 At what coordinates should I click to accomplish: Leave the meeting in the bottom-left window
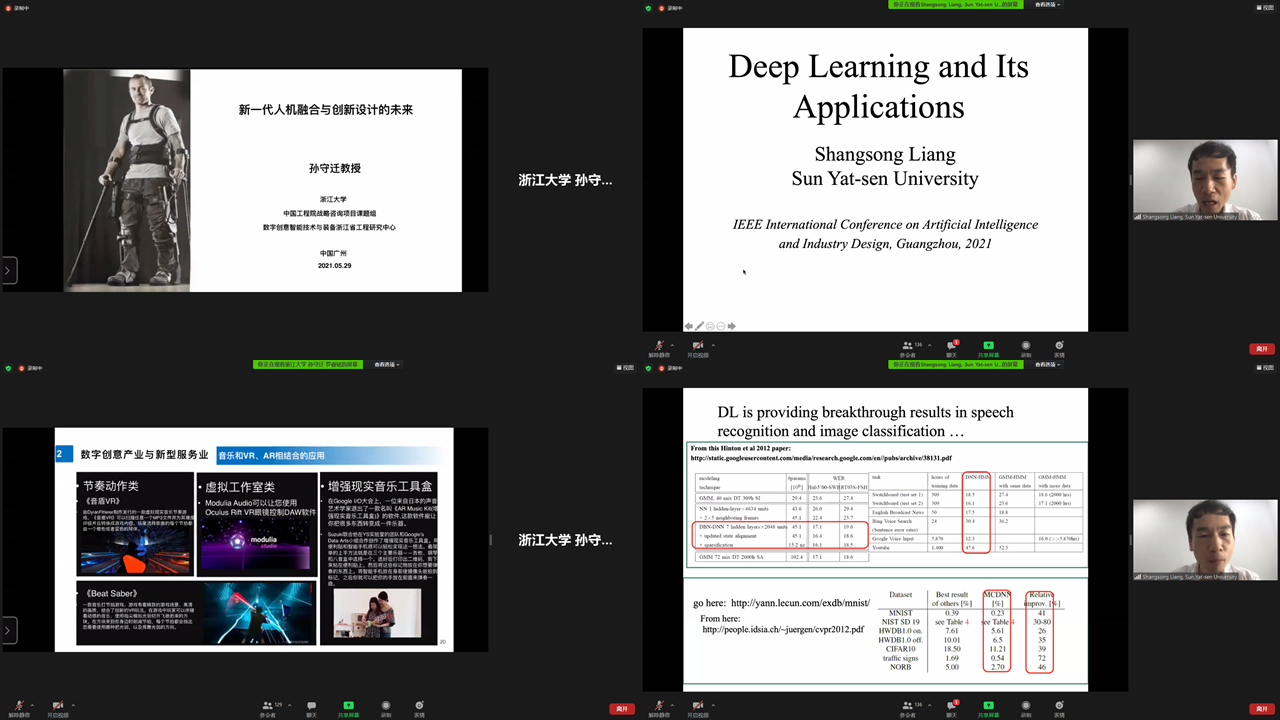coord(622,709)
